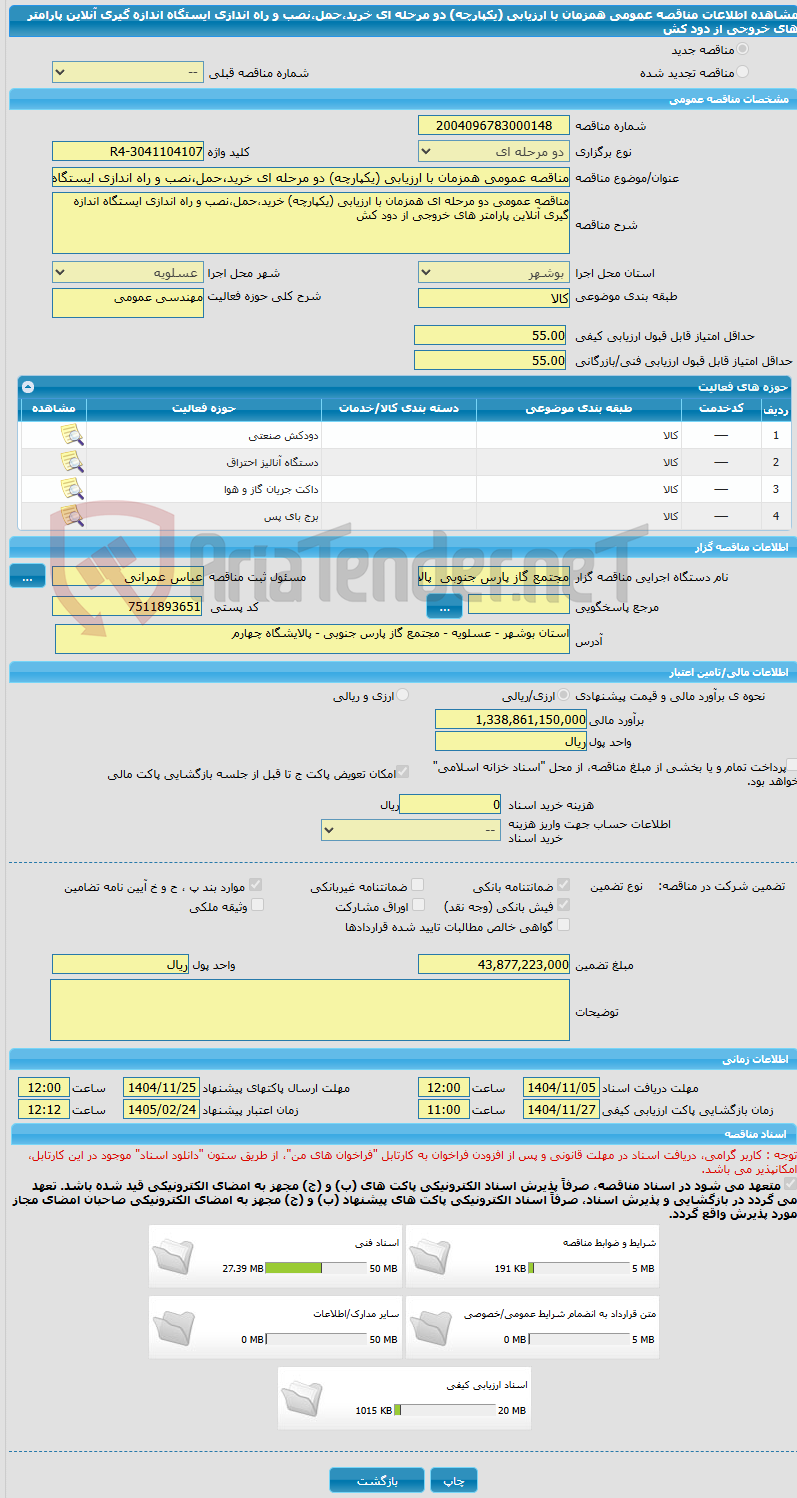View details of row 2 دستگاه آنالیز احتراق
This screenshot has width=797, height=1498.
71,462
